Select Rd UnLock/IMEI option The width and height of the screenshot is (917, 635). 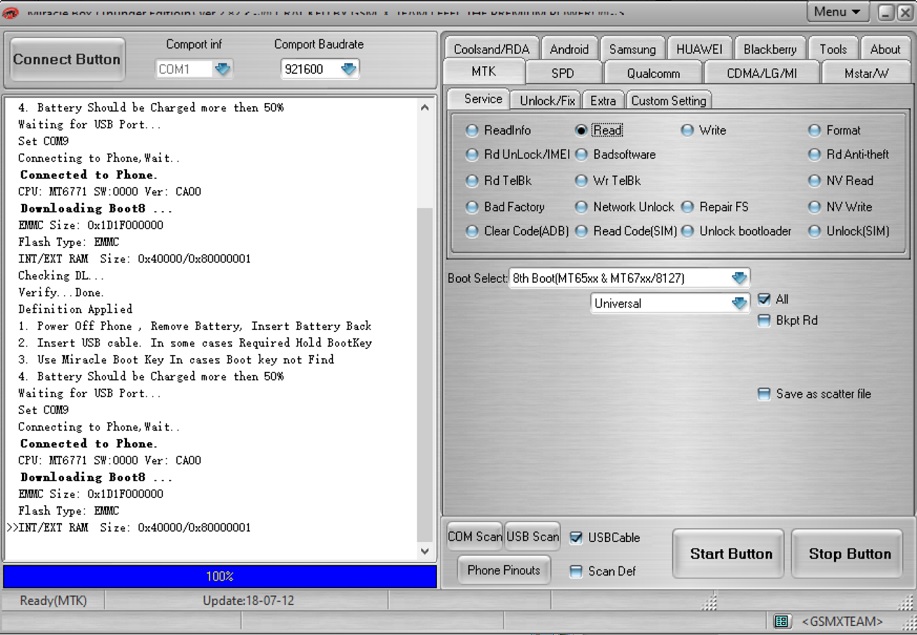pyautogui.click(x=517, y=154)
